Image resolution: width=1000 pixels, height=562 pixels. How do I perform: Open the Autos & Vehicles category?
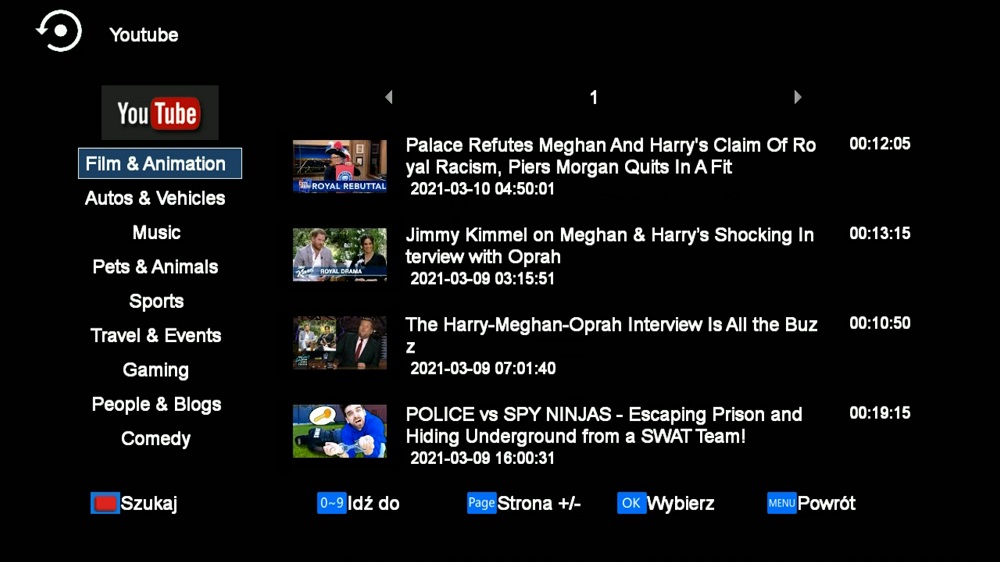pyautogui.click(x=155, y=198)
